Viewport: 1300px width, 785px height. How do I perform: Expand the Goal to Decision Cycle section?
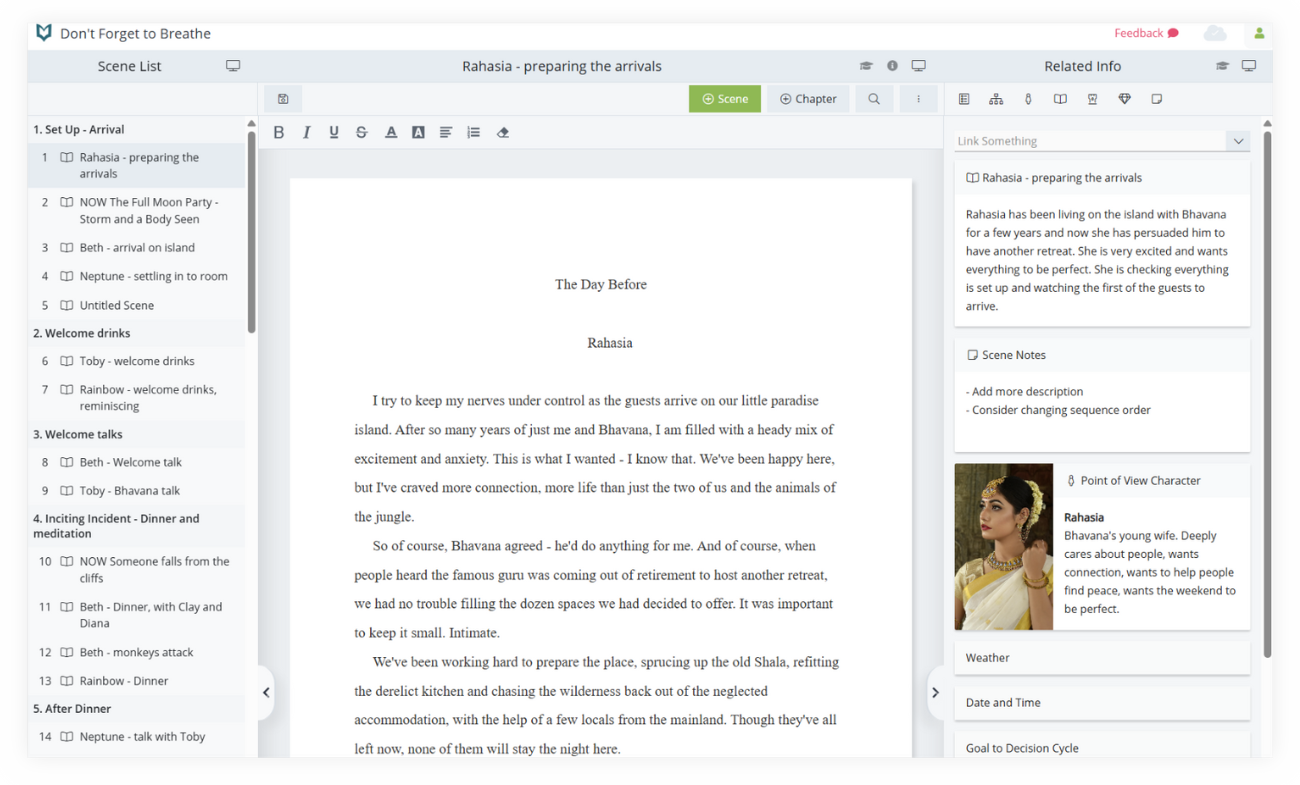click(1102, 746)
